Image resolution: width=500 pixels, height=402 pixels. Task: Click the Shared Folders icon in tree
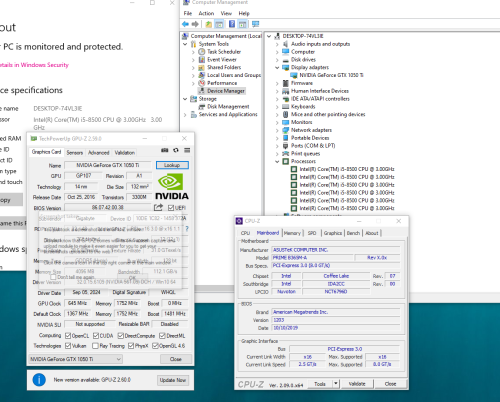[202, 67]
